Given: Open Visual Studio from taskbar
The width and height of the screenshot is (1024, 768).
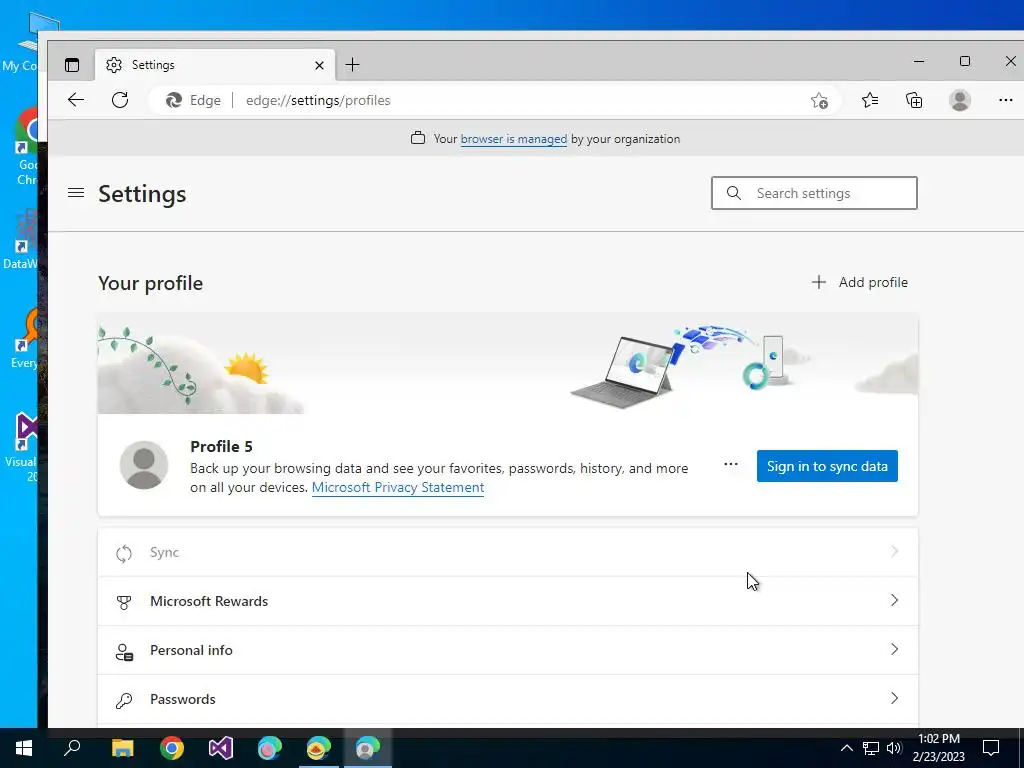Looking at the screenshot, I should coord(221,748).
